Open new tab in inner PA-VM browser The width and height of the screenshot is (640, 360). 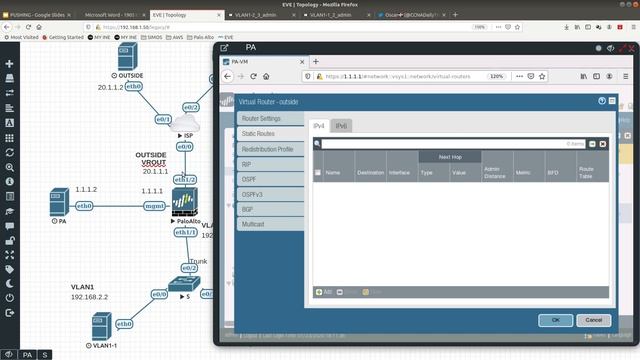pos(316,62)
